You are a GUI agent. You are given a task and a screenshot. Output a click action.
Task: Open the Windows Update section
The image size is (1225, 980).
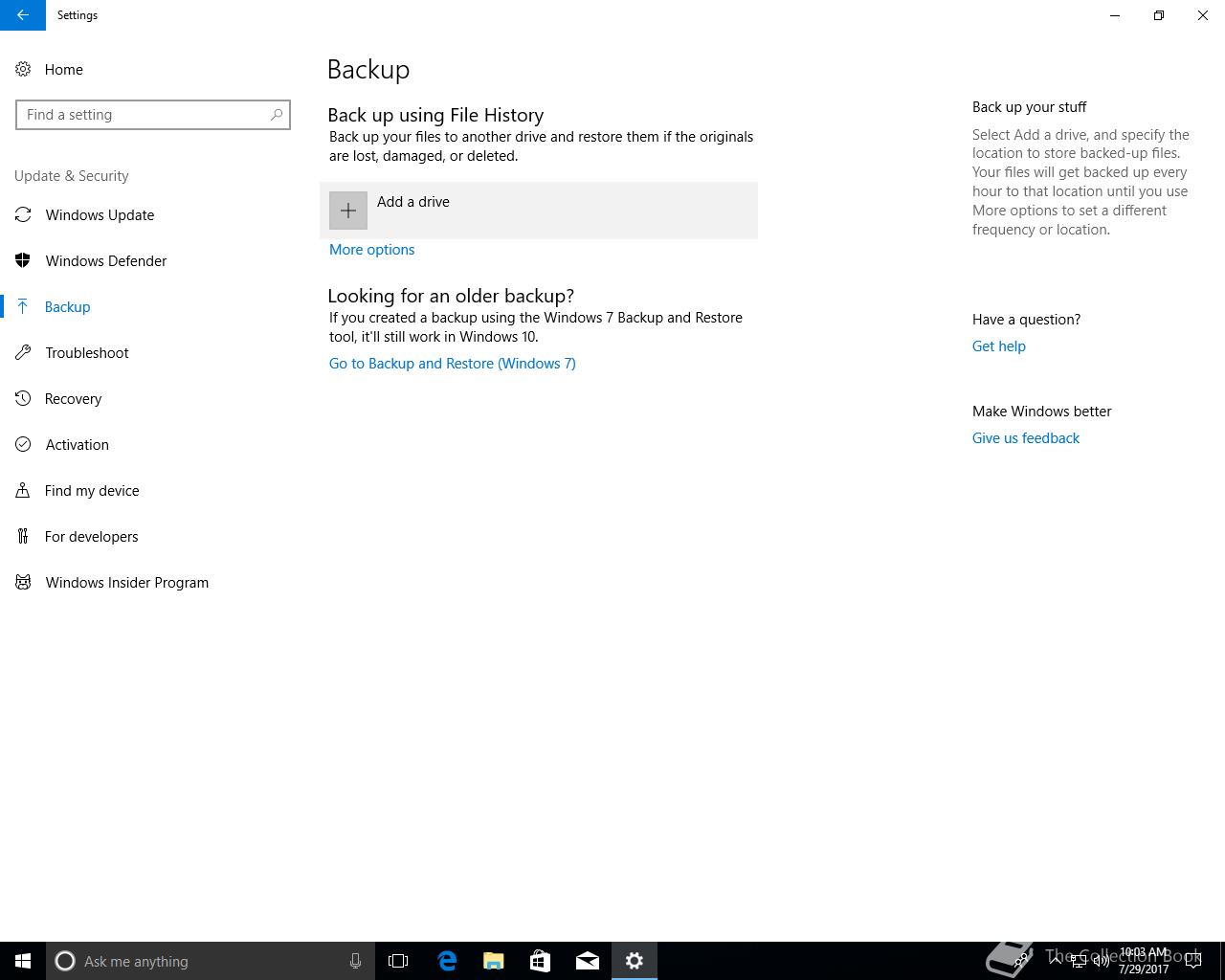(x=153, y=214)
